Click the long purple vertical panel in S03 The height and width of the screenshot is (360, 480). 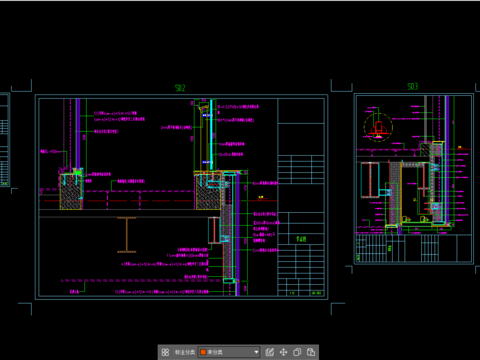pos(447,160)
